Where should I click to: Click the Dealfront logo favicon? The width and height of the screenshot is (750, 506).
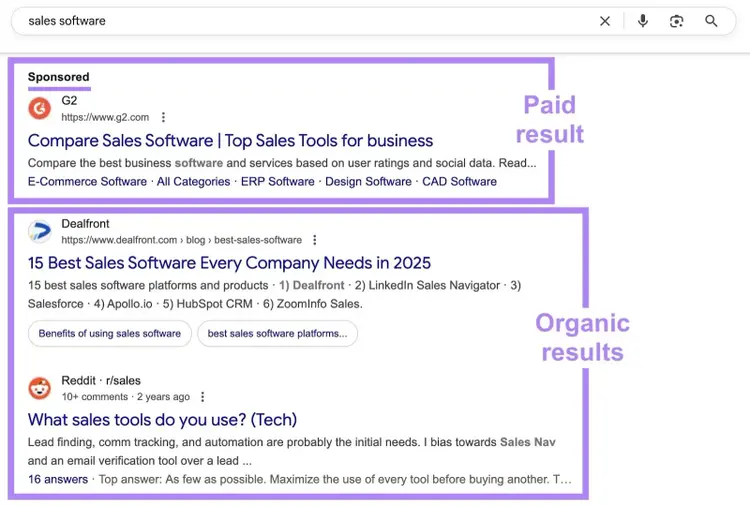[40, 231]
